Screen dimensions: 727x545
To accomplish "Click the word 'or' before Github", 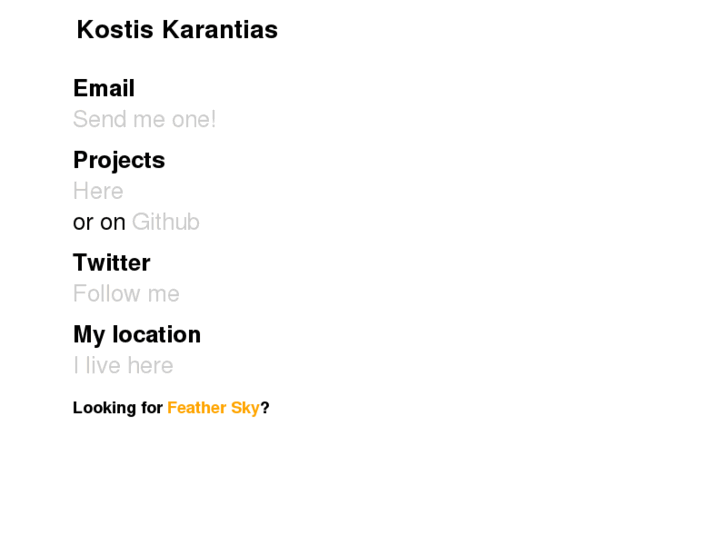I will point(83,223).
